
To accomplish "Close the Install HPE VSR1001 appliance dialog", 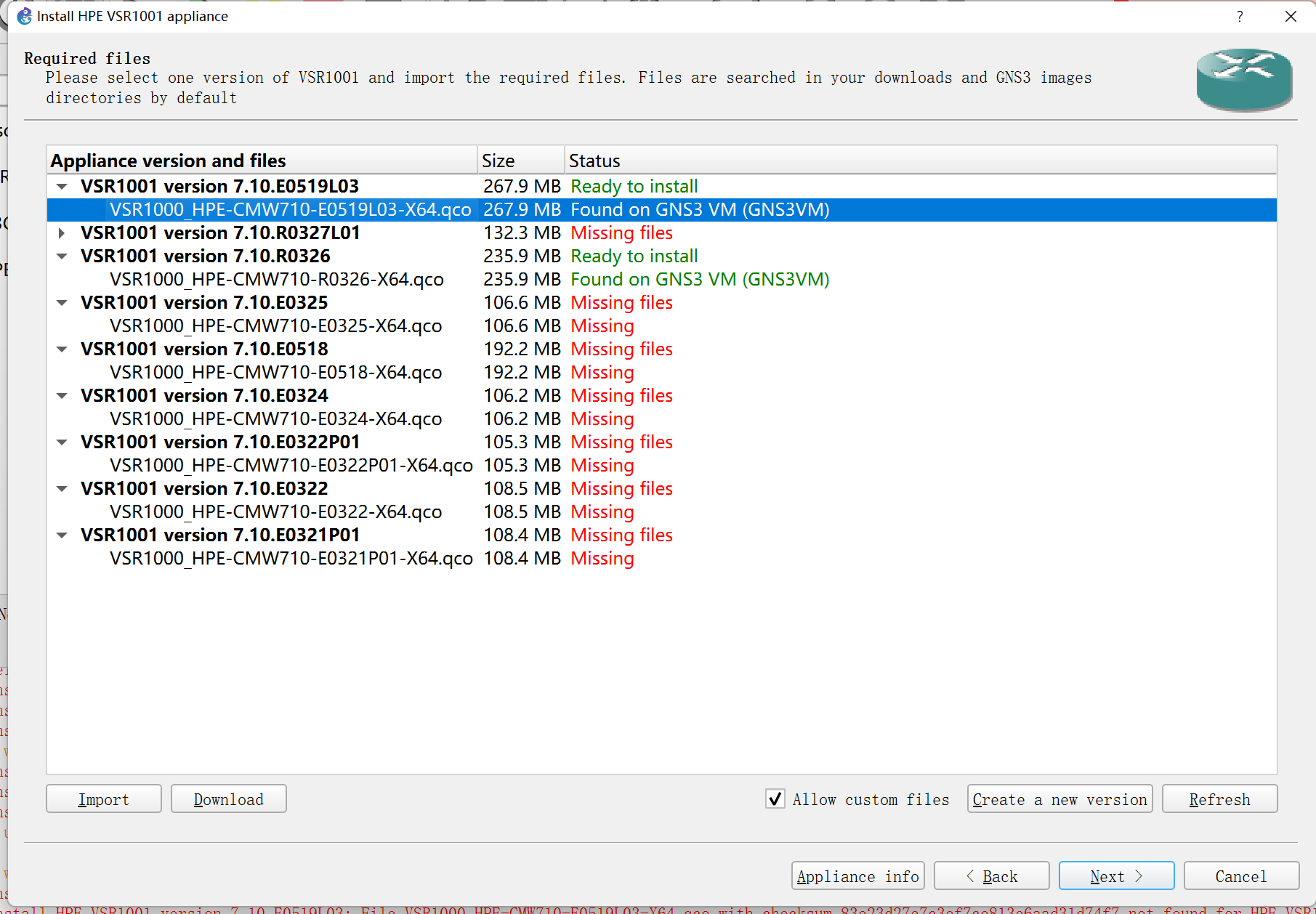I will (1291, 16).
